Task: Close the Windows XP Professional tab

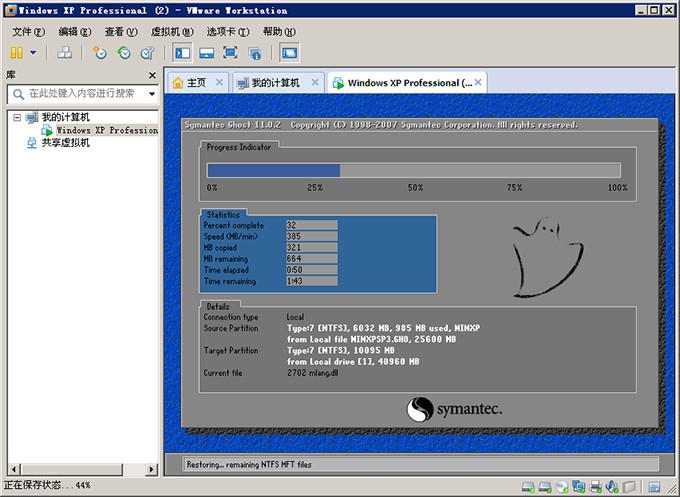Action: click(x=478, y=82)
